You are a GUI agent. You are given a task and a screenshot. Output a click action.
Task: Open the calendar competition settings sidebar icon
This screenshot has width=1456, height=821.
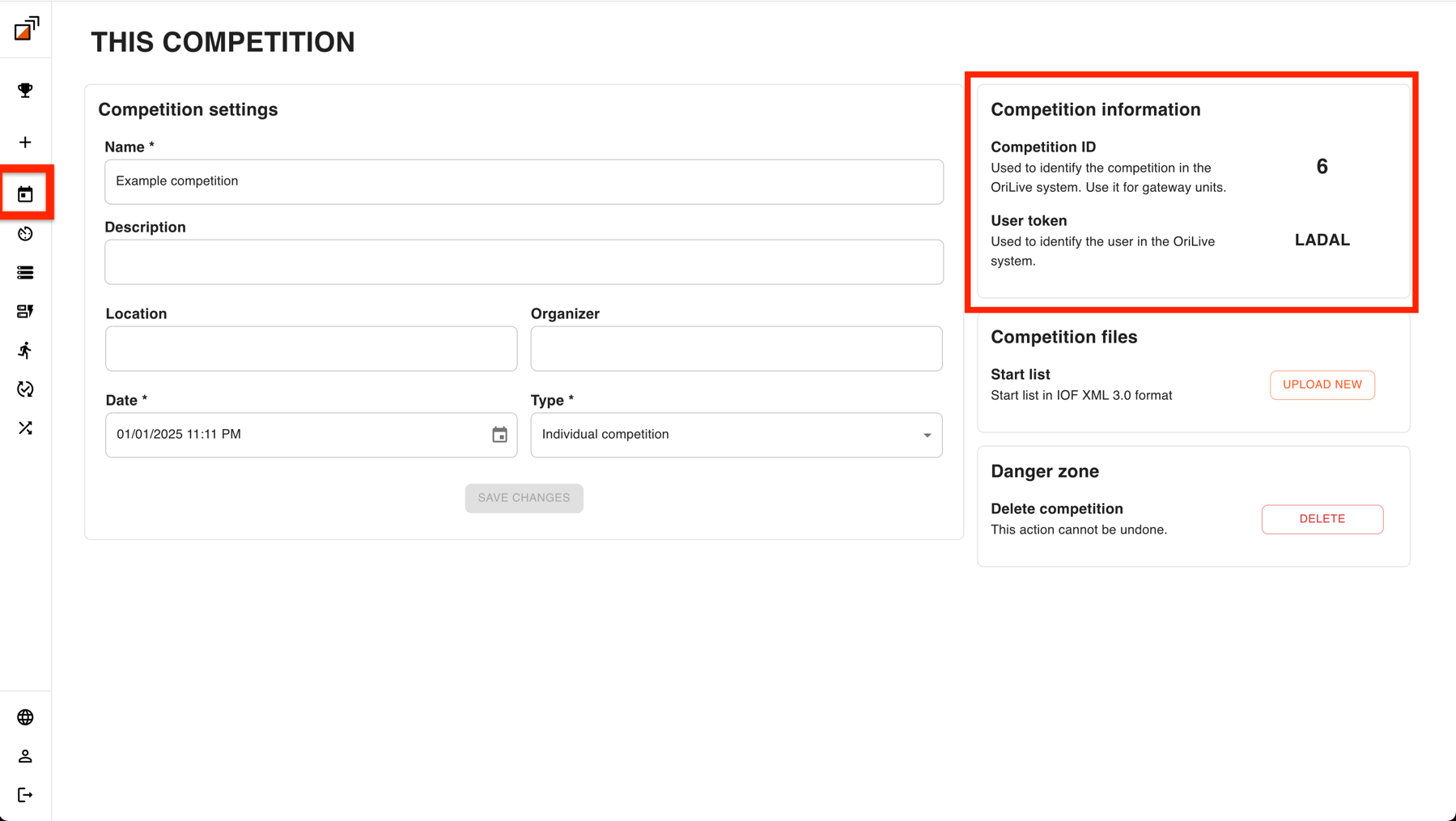pyautogui.click(x=25, y=194)
